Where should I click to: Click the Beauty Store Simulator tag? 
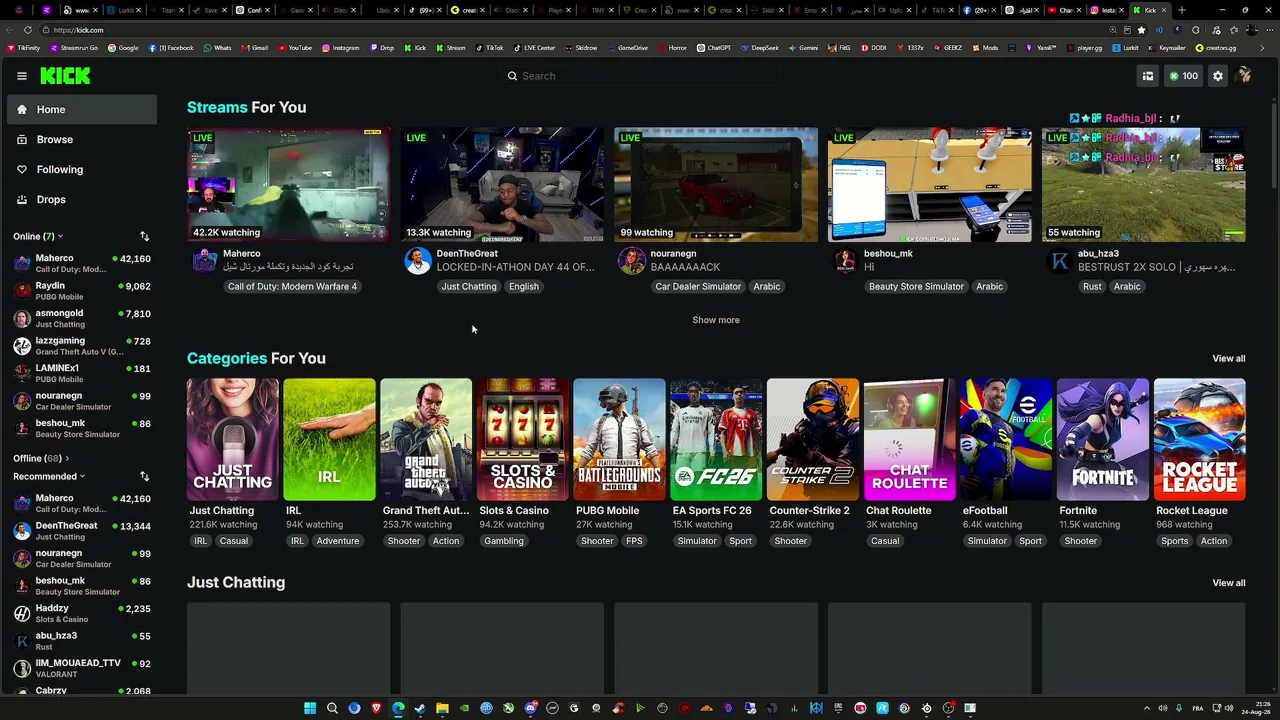coord(916,287)
